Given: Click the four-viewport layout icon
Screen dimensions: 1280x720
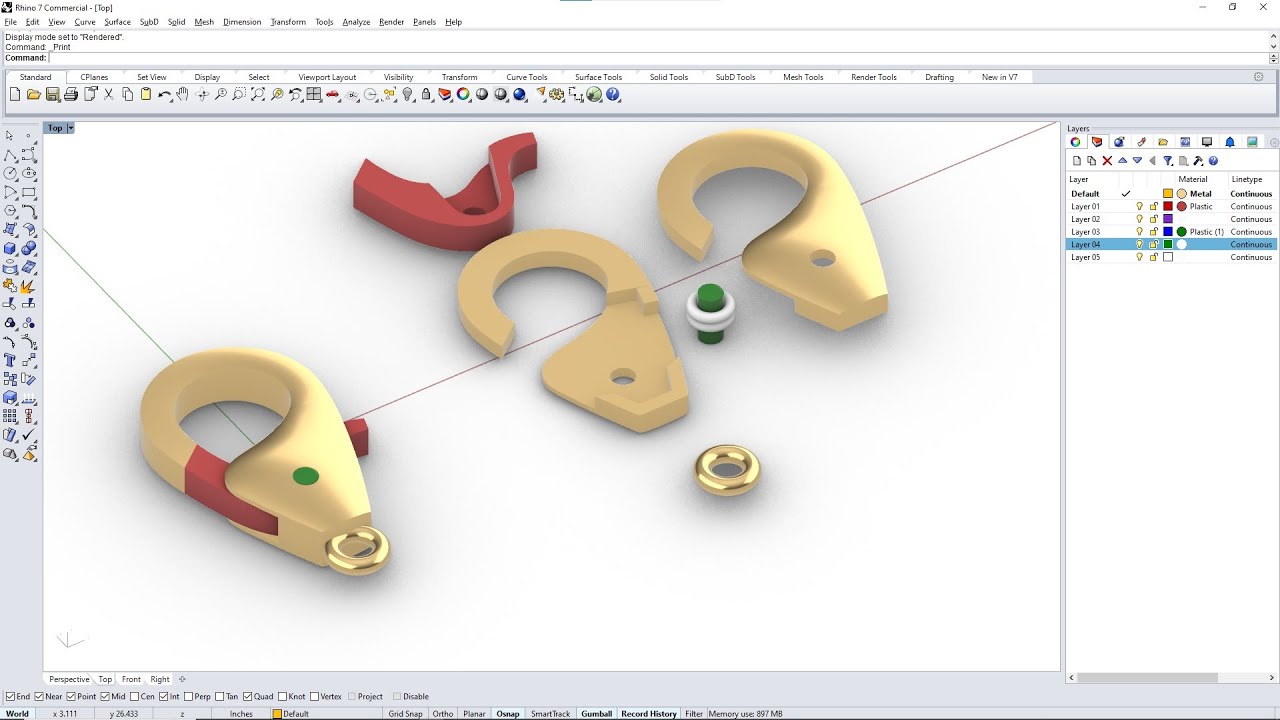Looking at the screenshot, I should [x=314, y=95].
